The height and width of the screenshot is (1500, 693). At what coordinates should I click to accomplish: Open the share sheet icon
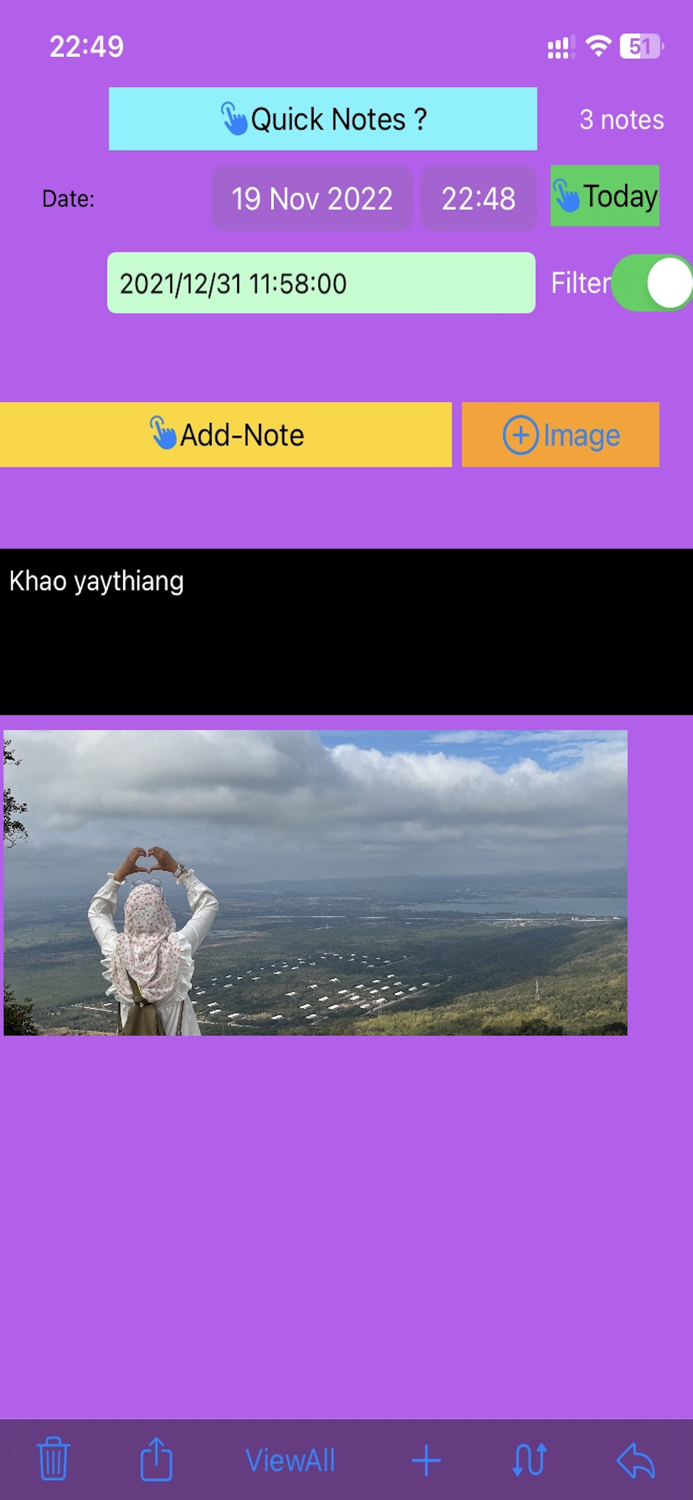click(156, 1459)
